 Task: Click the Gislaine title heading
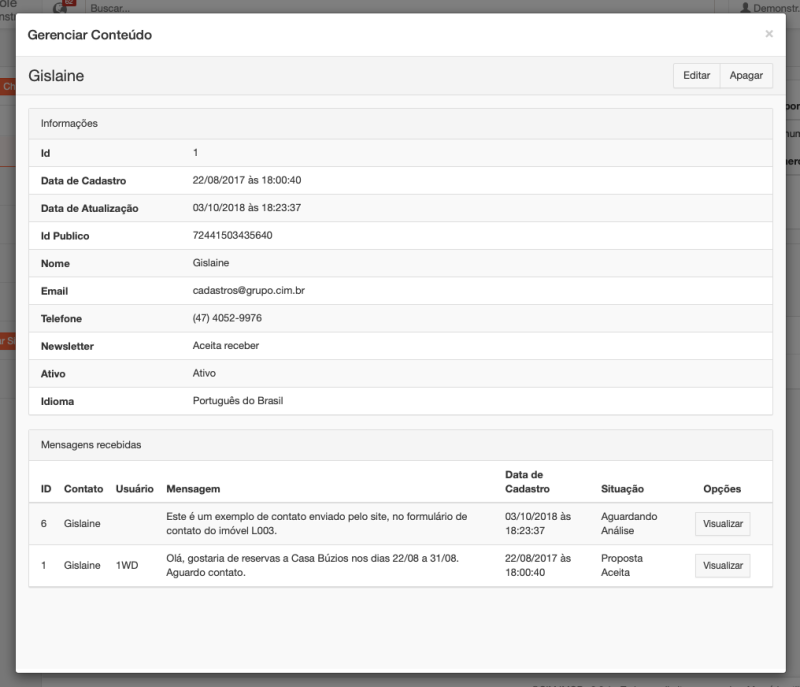point(56,76)
